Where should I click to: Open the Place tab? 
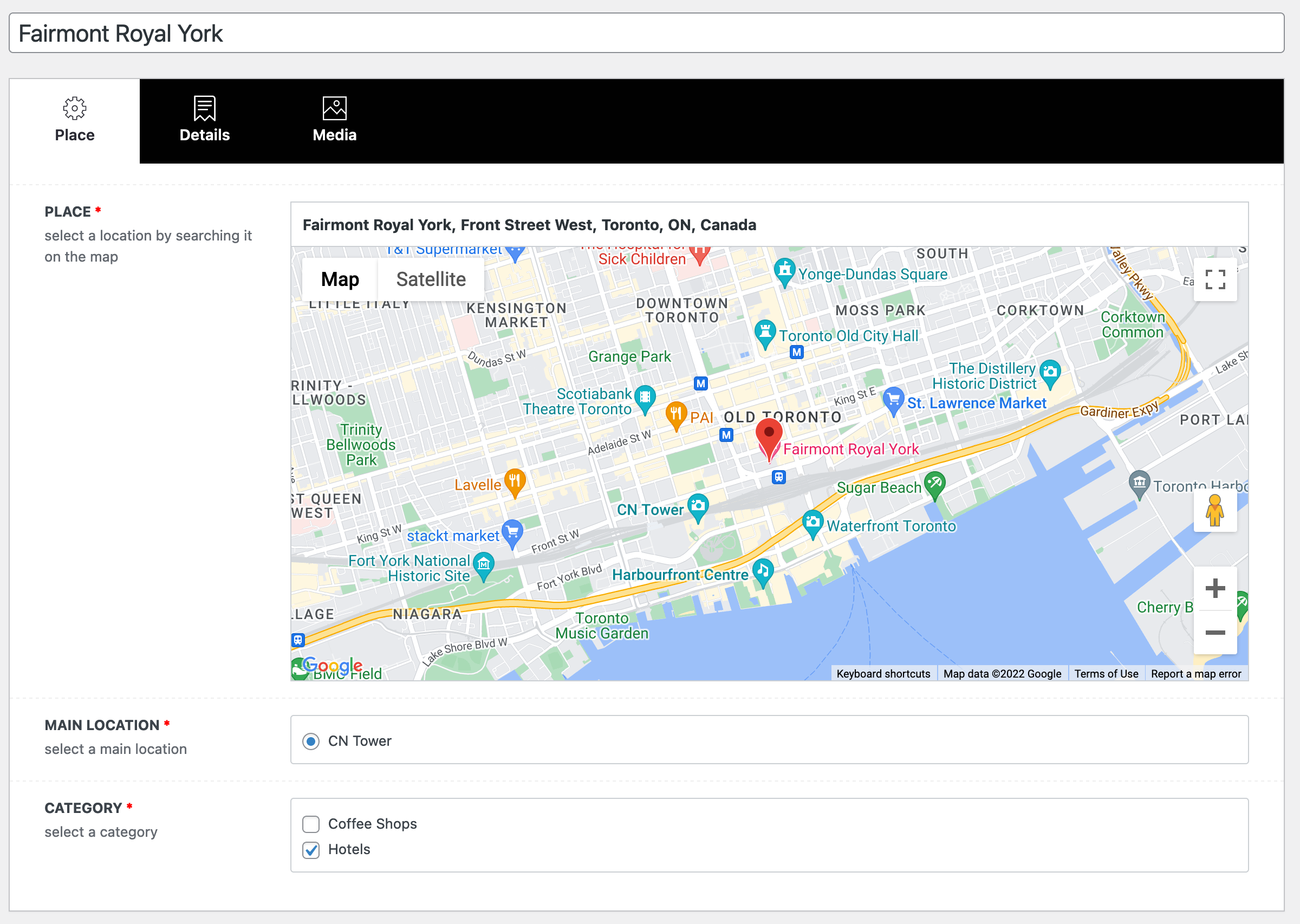pyautogui.click(x=75, y=121)
